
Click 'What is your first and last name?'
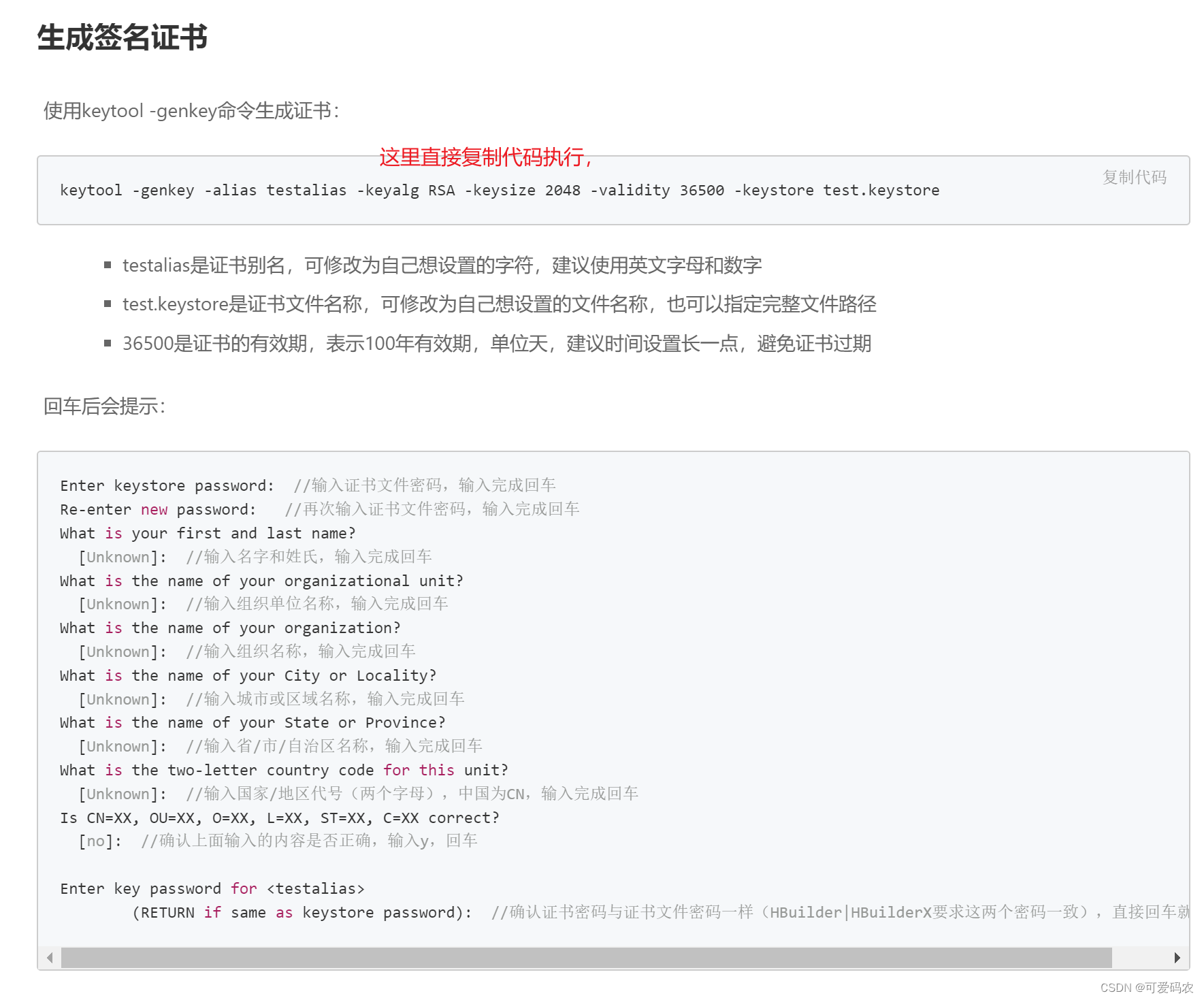point(208,533)
